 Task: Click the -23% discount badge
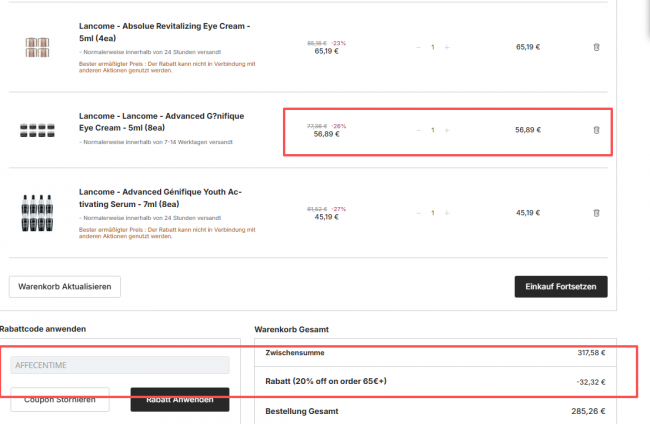pos(339,43)
